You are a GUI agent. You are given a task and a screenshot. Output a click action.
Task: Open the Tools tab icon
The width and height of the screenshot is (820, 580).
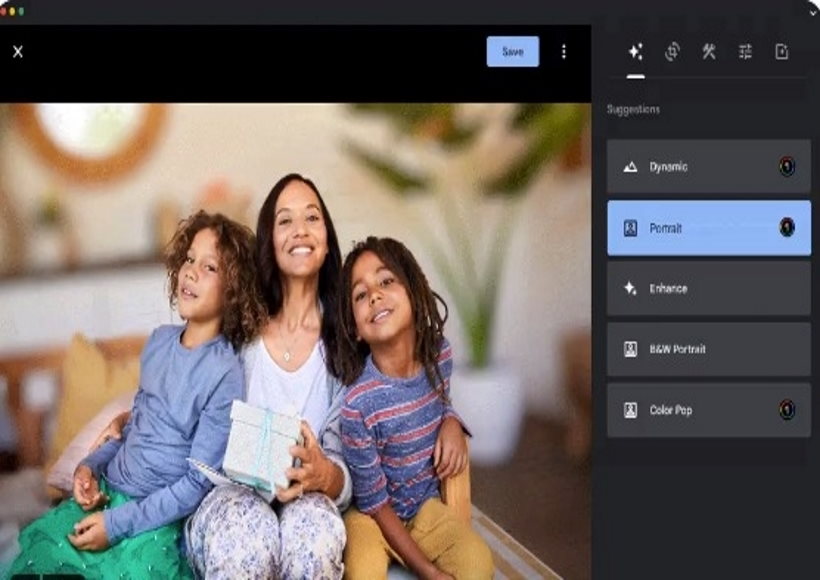pyautogui.click(x=709, y=52)
